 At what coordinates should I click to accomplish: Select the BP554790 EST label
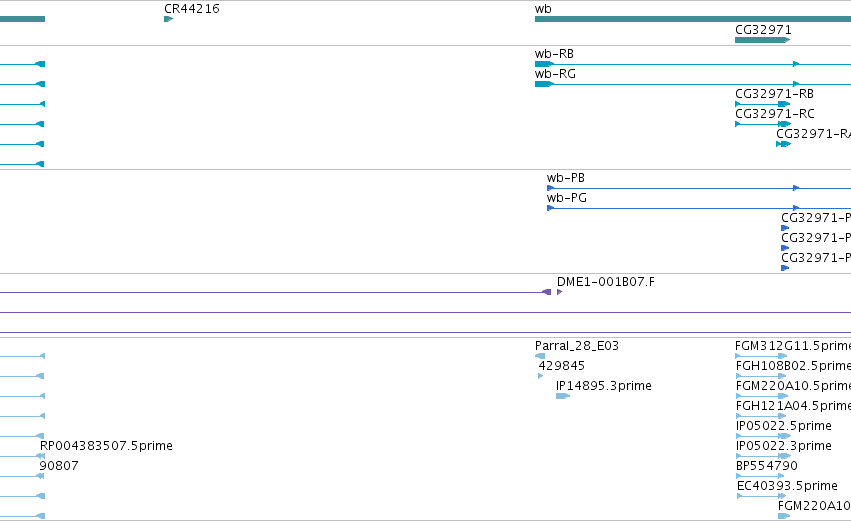pyautogui.click(x=766, y=466)
